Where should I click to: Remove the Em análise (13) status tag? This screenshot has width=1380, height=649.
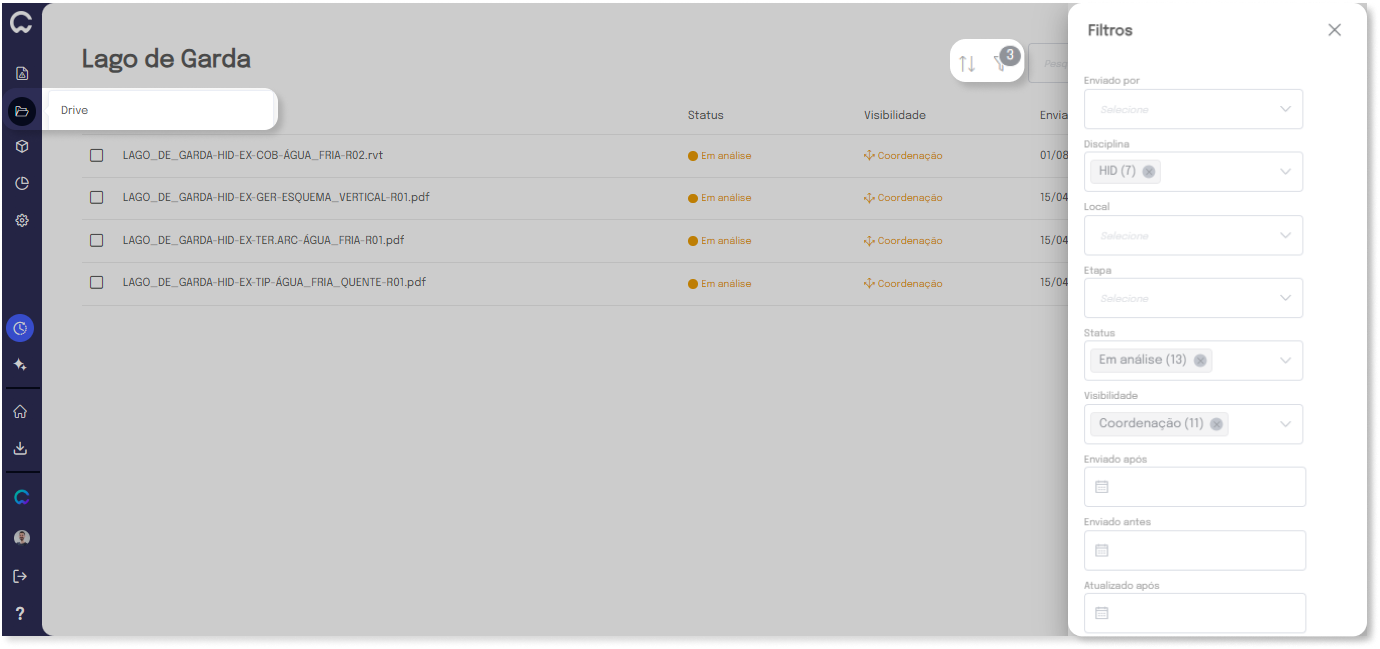point(1200,361)
